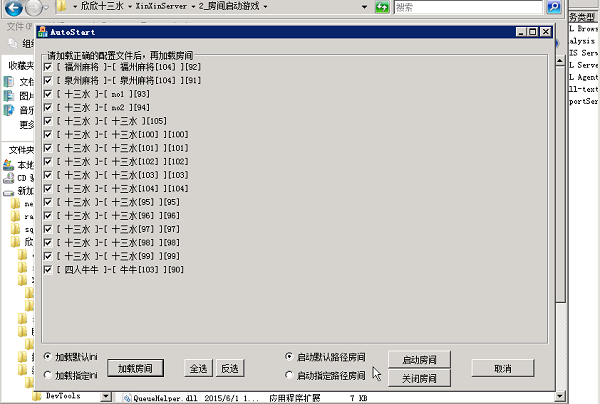Click the AutoStart window title bar icon

pos(42,32)
